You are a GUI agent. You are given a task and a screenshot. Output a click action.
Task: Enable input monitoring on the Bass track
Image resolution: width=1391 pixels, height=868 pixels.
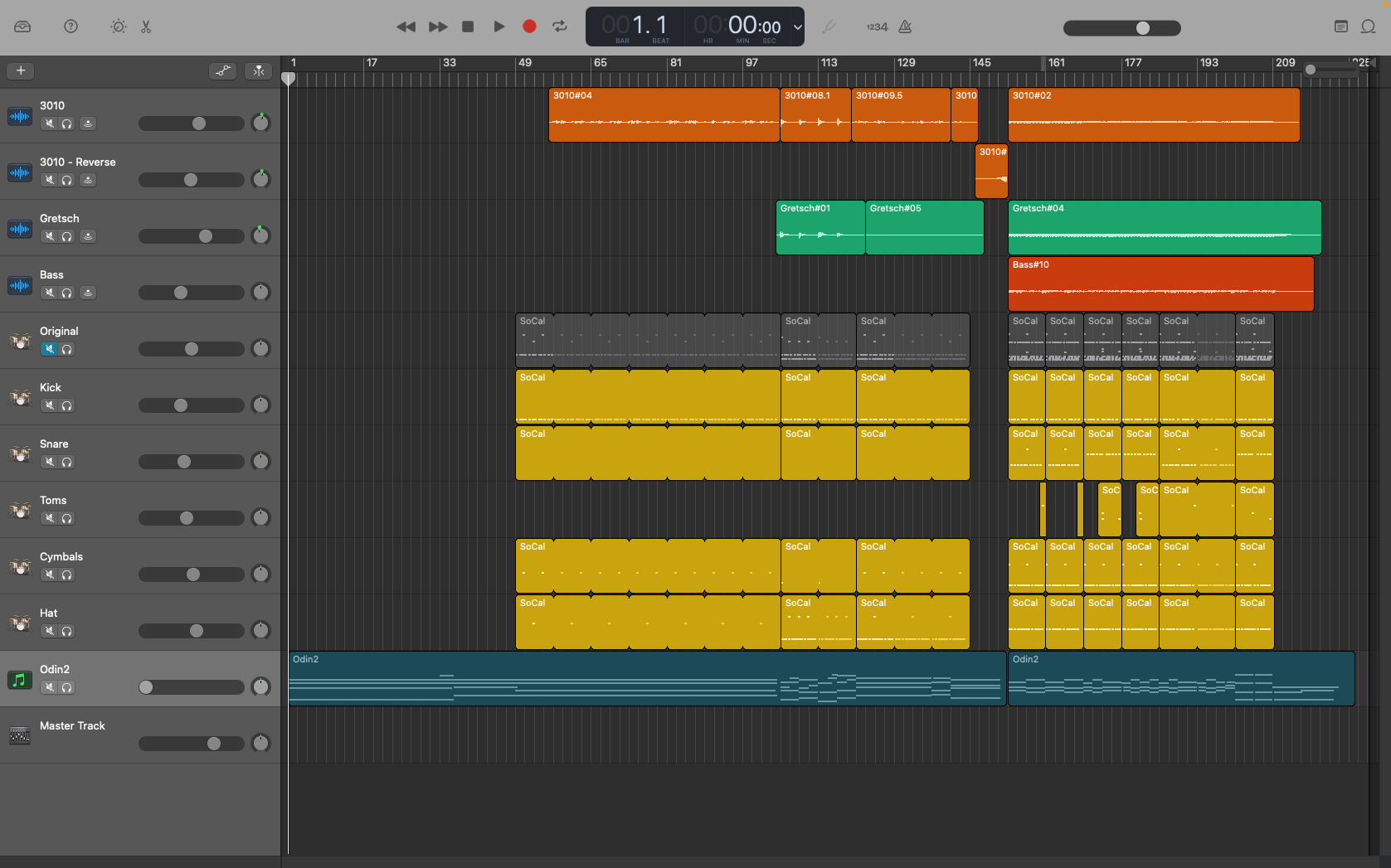point(88,293)
